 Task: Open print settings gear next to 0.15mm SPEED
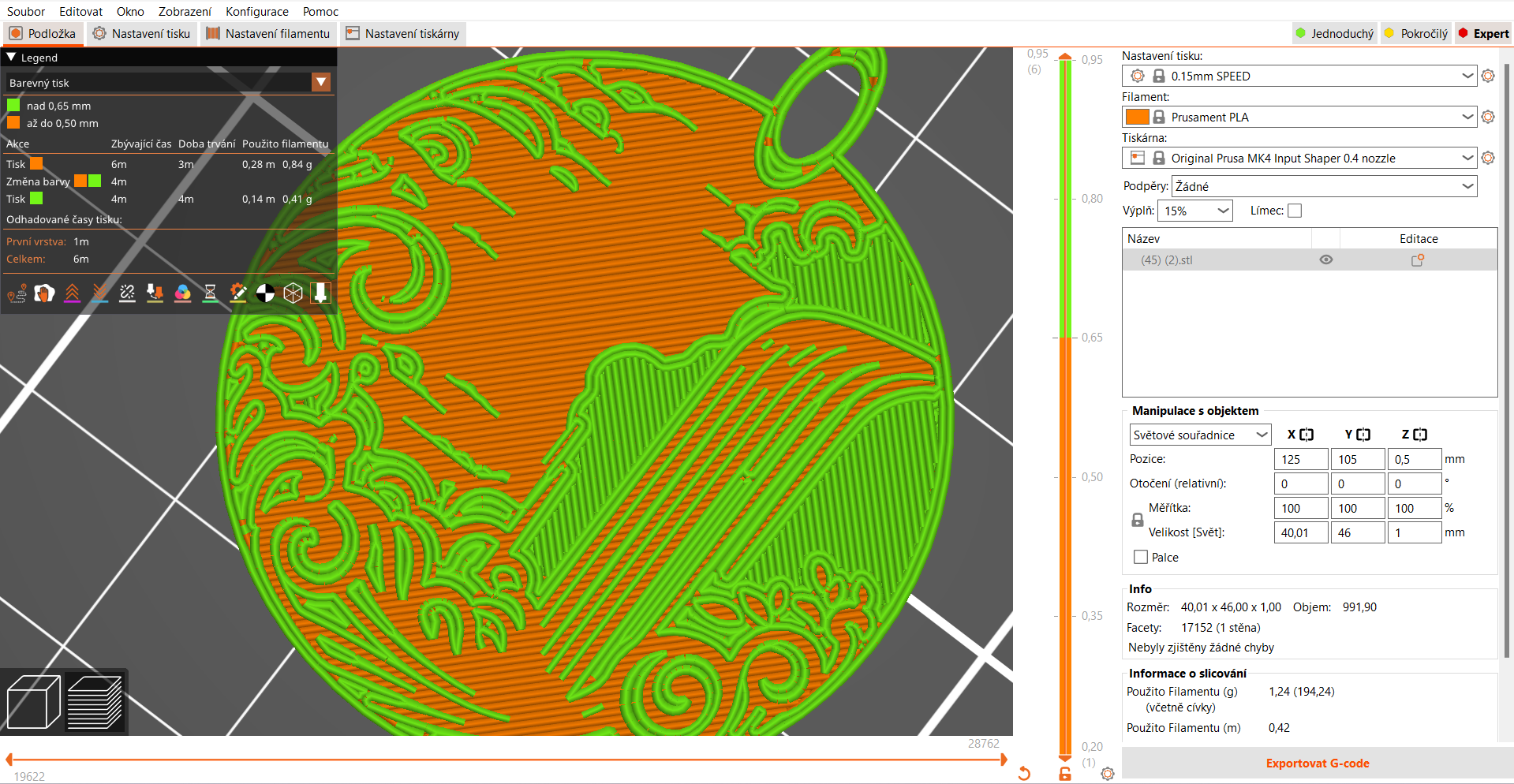tap(1488, 76)
